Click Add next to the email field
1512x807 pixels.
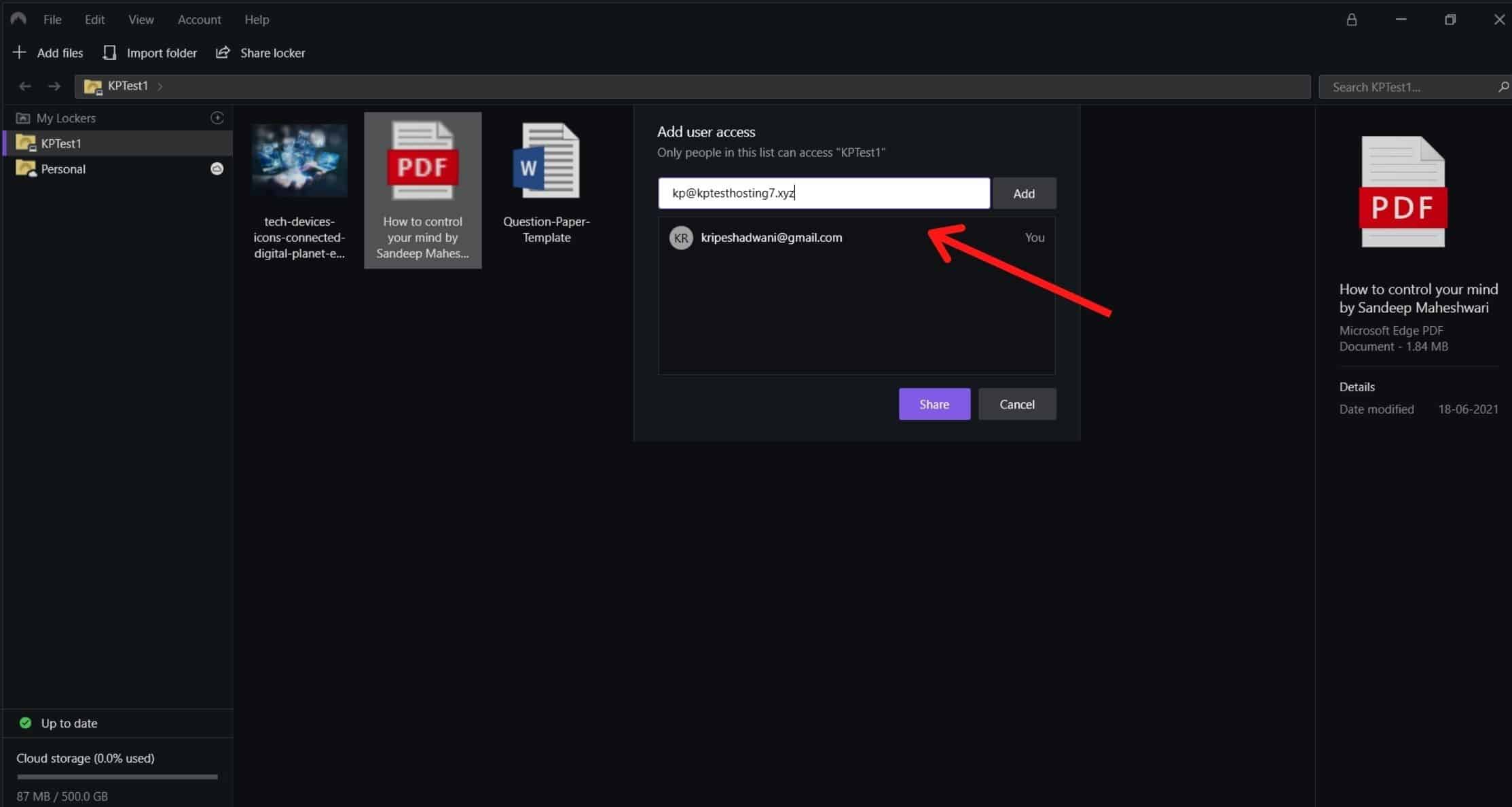point(1024,194)
